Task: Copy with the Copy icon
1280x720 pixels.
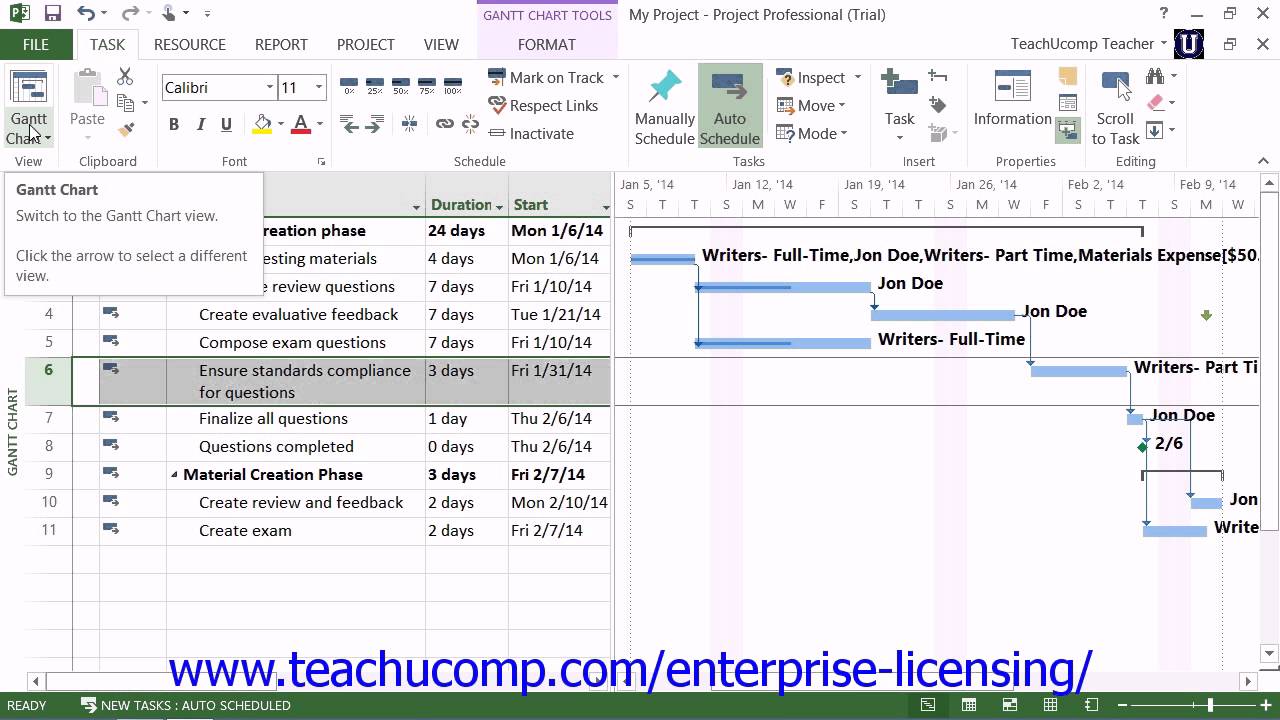Action: [x=126, y=103]
